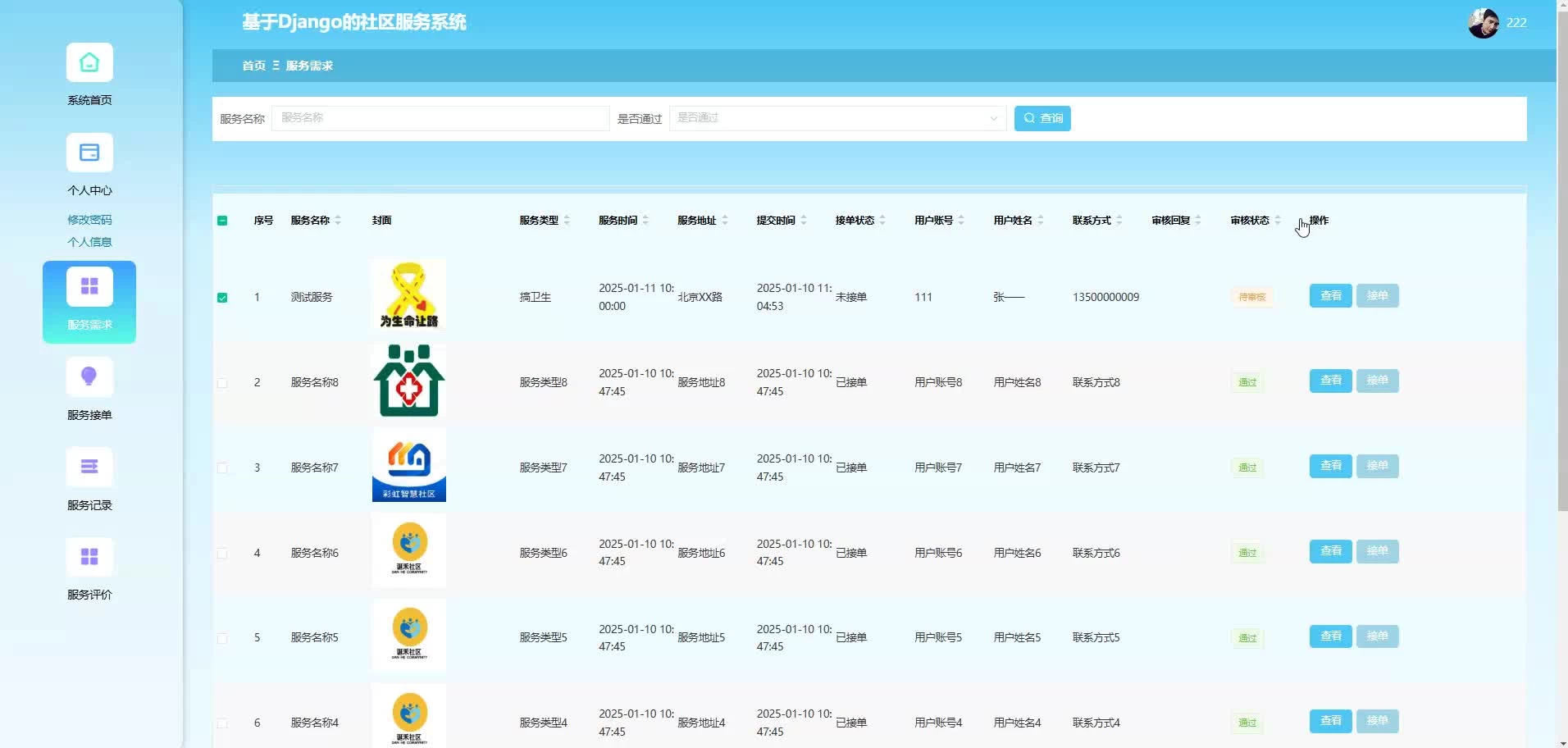Click 查看 button for 测试服务 row
1568x748 pixels.
coord(1330,296)
